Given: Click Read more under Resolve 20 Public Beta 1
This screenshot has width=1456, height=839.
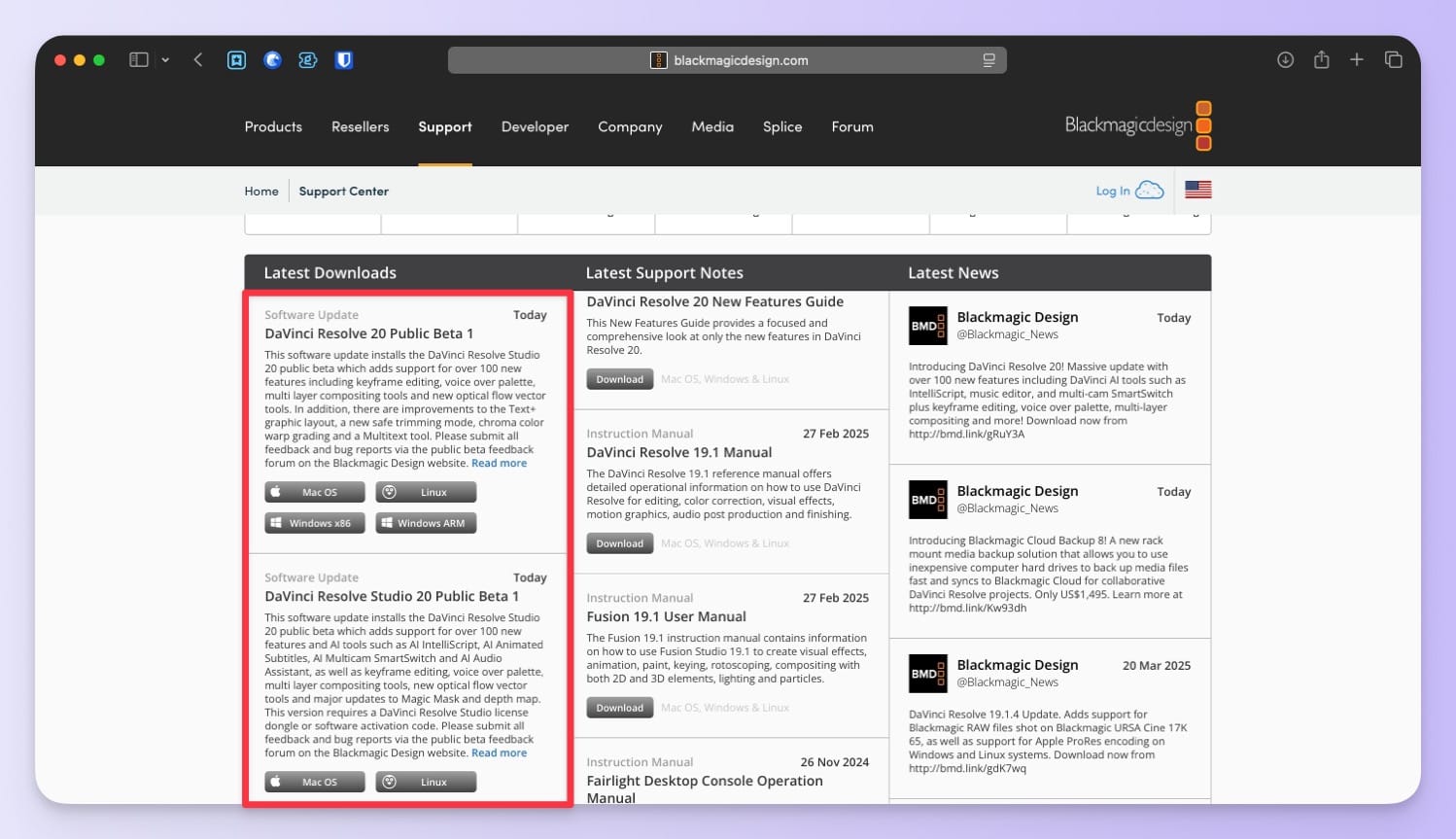Looking at the screenshot, I should (x=499, y=463).
